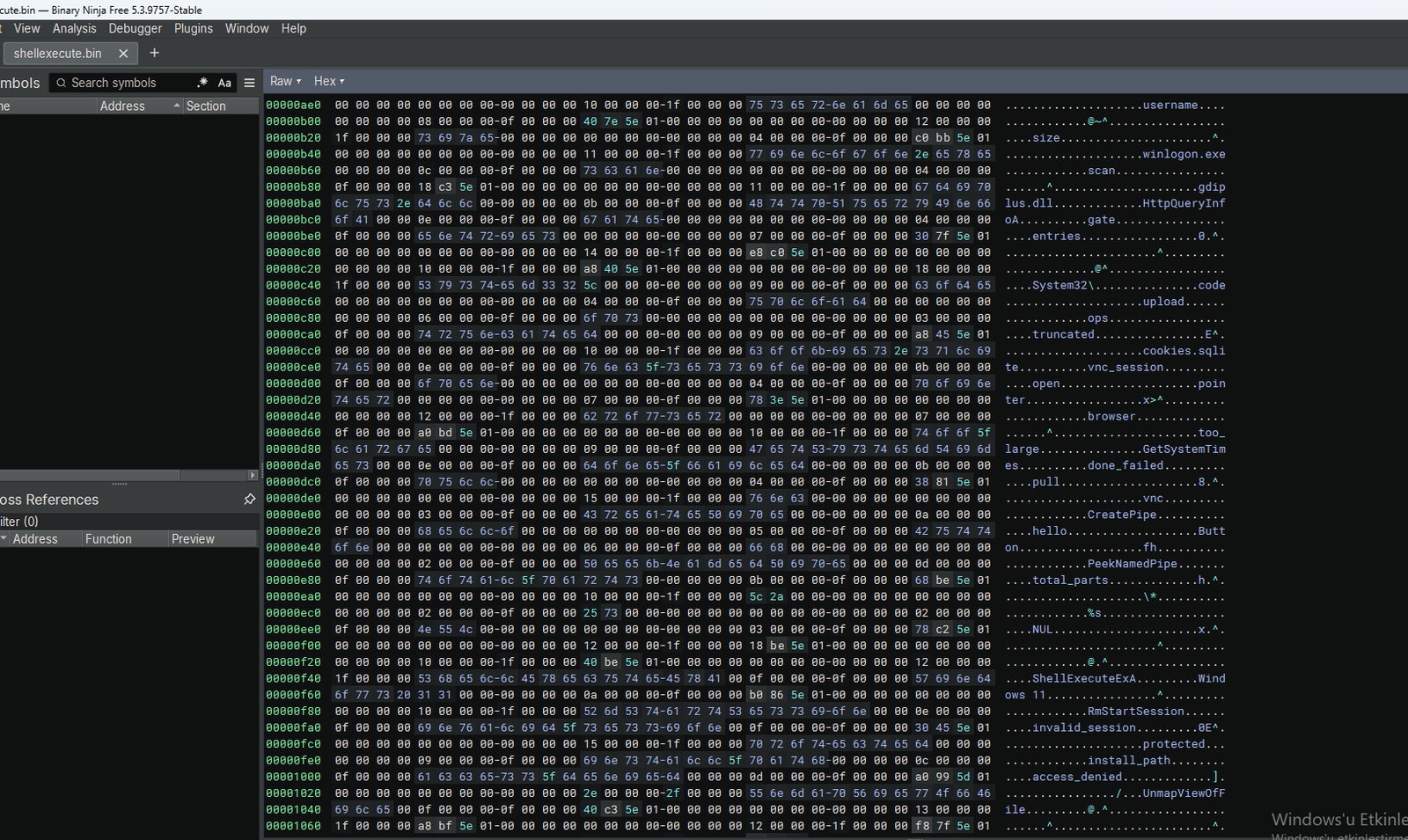Click ASCII text 'RmStartSession' in hex view

tap(1136, 712)
